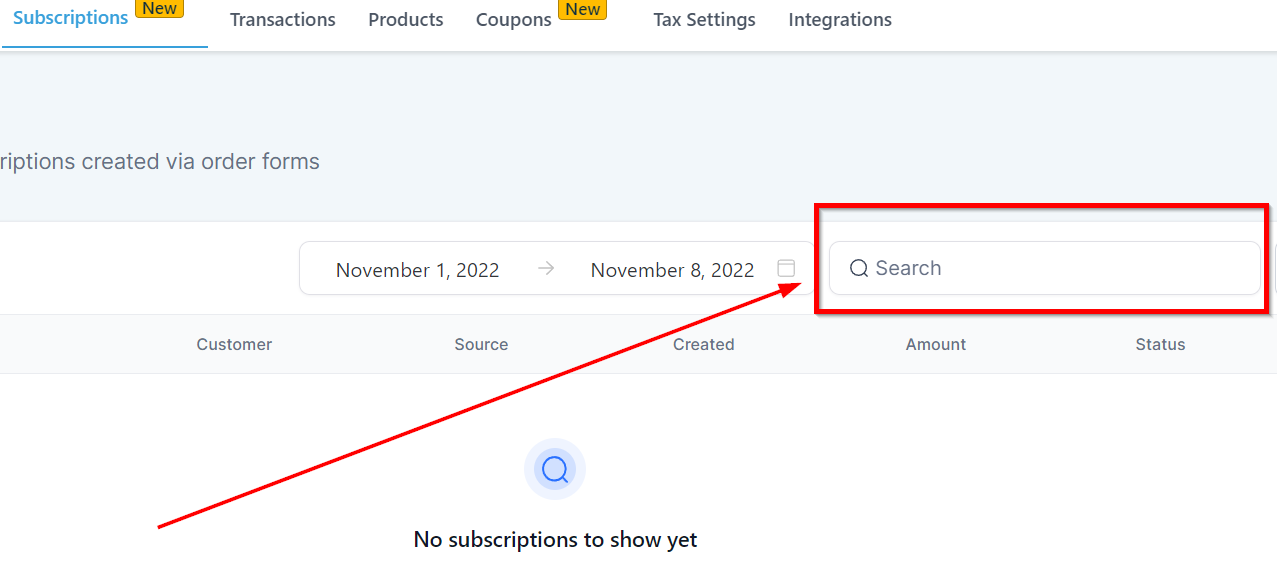Navigate to the Integrations tab
1277x579 pixels.
point(840,20)
